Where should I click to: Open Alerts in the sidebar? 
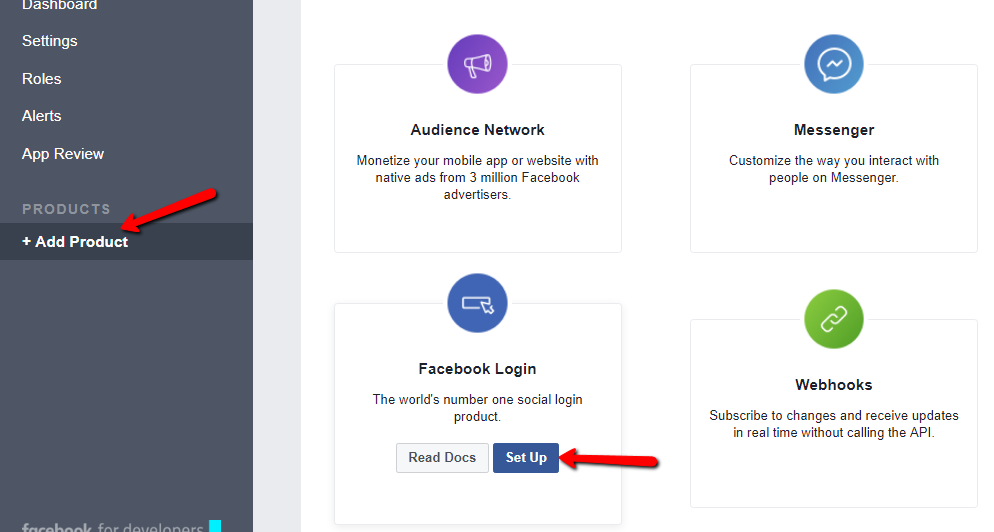(42, 116)
